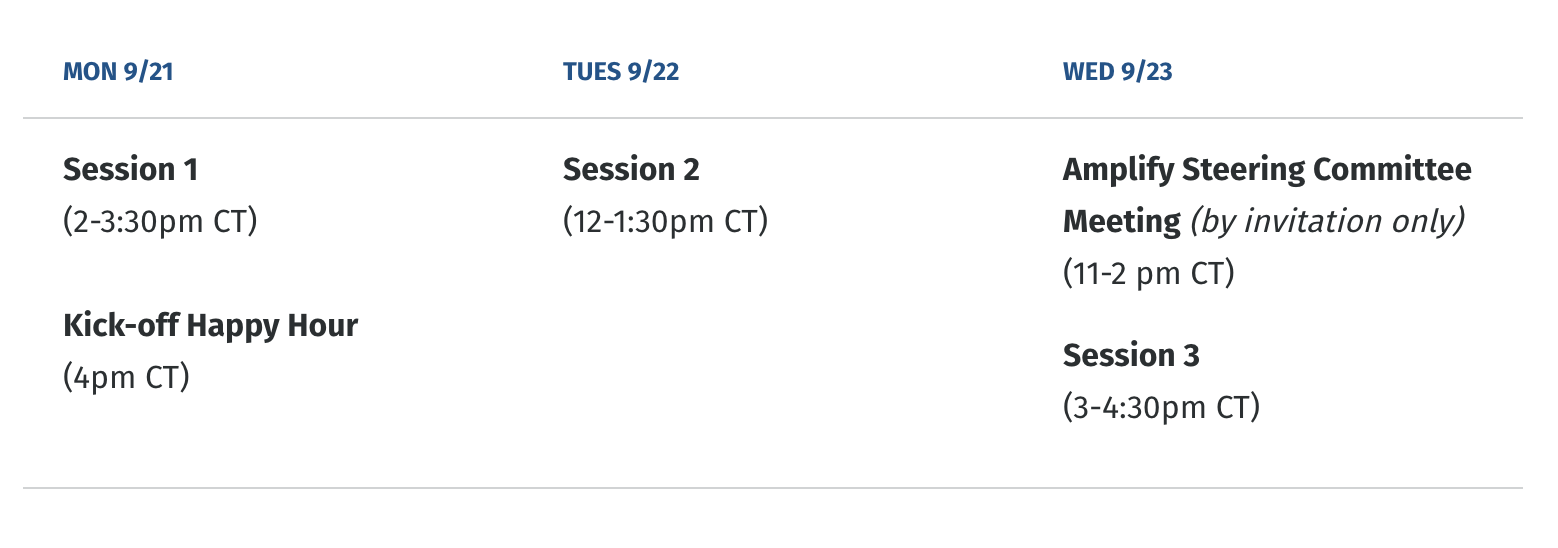The image size is (1558, 548).
Task: Click the bottom divider line of the schedule
Action: click(x=772, y=488)
